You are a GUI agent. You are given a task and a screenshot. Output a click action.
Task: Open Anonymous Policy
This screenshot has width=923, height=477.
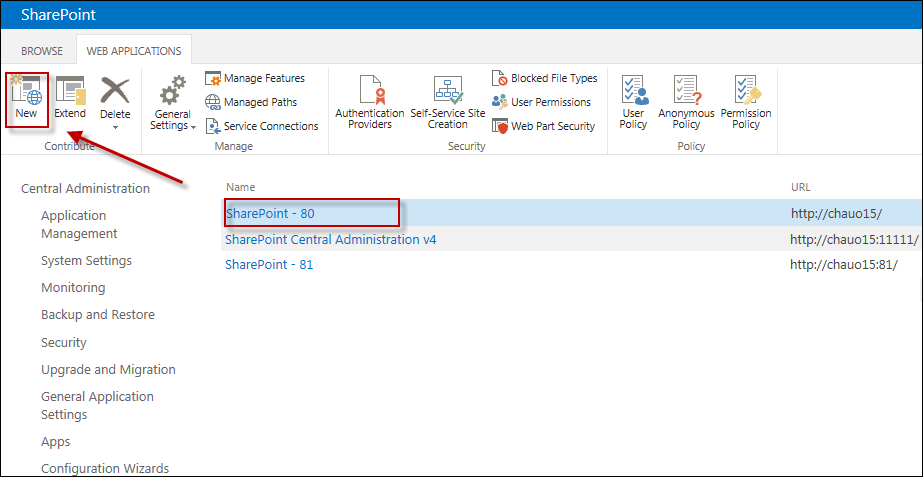tap(686, 102)
